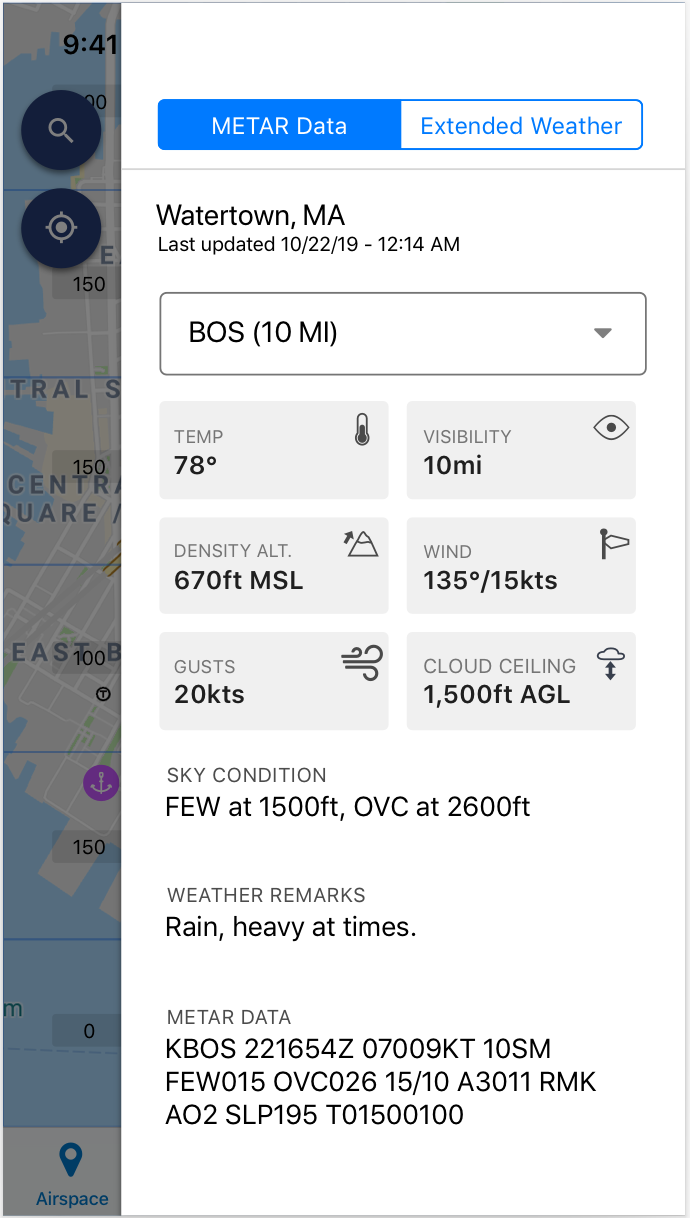Switch to the METAR Data tab

[279, 125]
